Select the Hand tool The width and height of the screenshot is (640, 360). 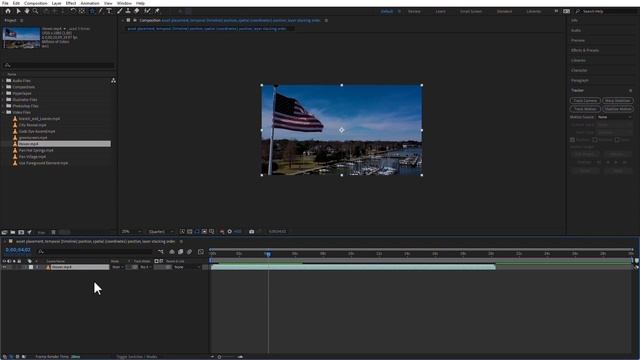[27, 11]
